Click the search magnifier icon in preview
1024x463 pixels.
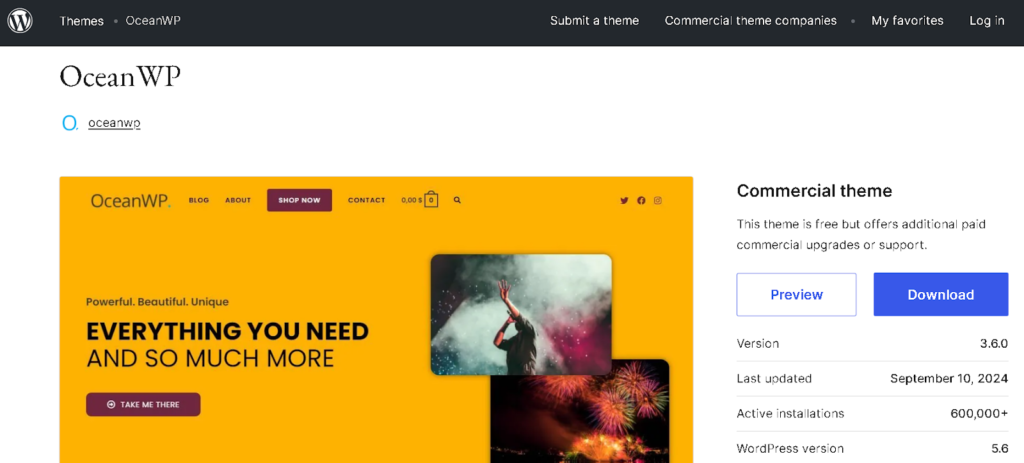pyautogui.click(x=457, y=200)
